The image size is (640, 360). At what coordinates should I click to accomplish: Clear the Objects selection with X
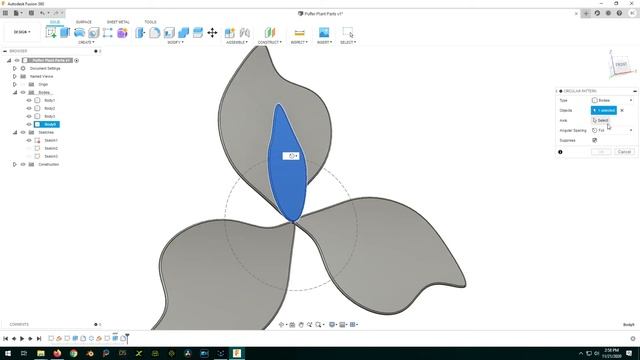tap(622, 110)
